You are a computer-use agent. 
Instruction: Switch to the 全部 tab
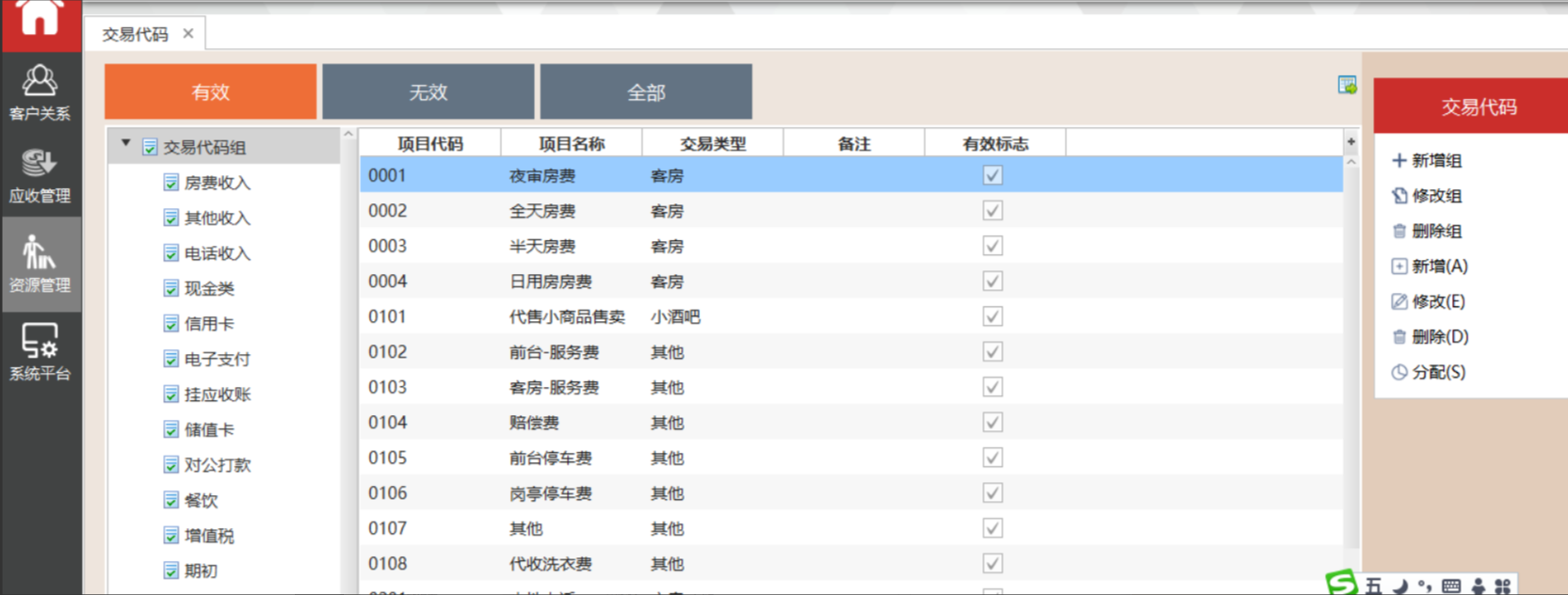tap(645, 92)
